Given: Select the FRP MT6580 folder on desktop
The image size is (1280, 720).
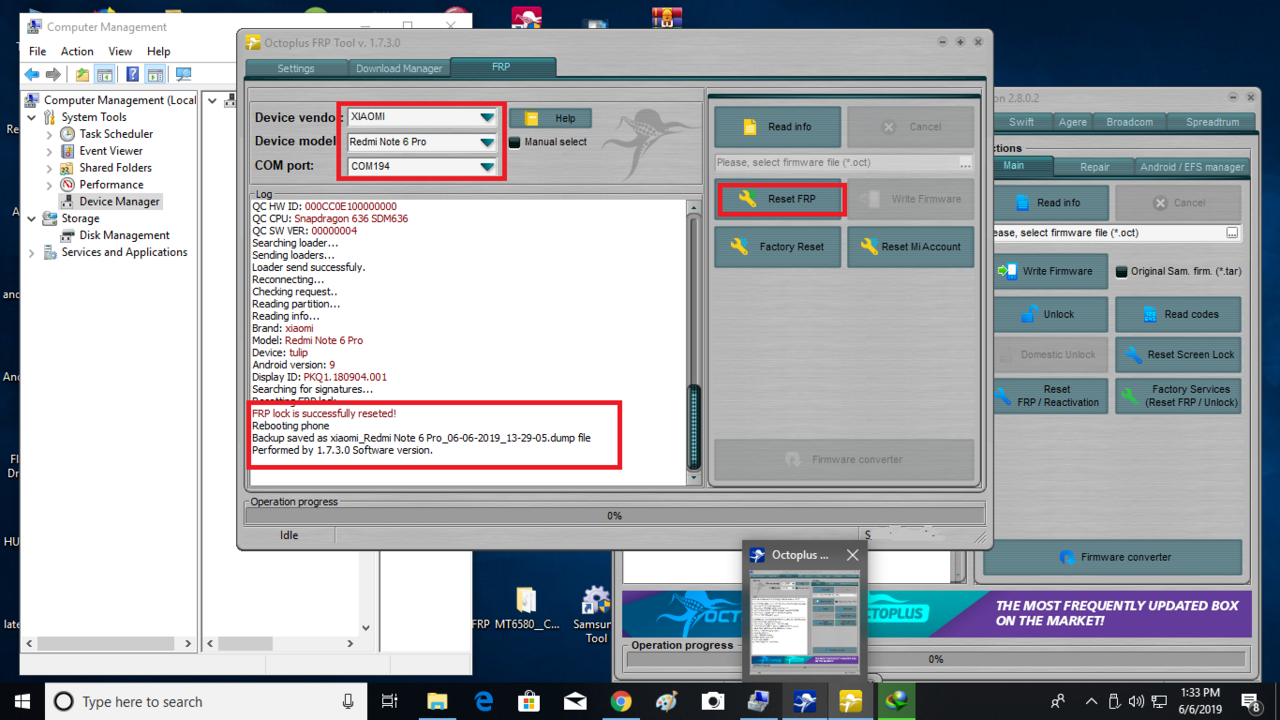Looking at the screenshot, I should [x=524, y=610].
